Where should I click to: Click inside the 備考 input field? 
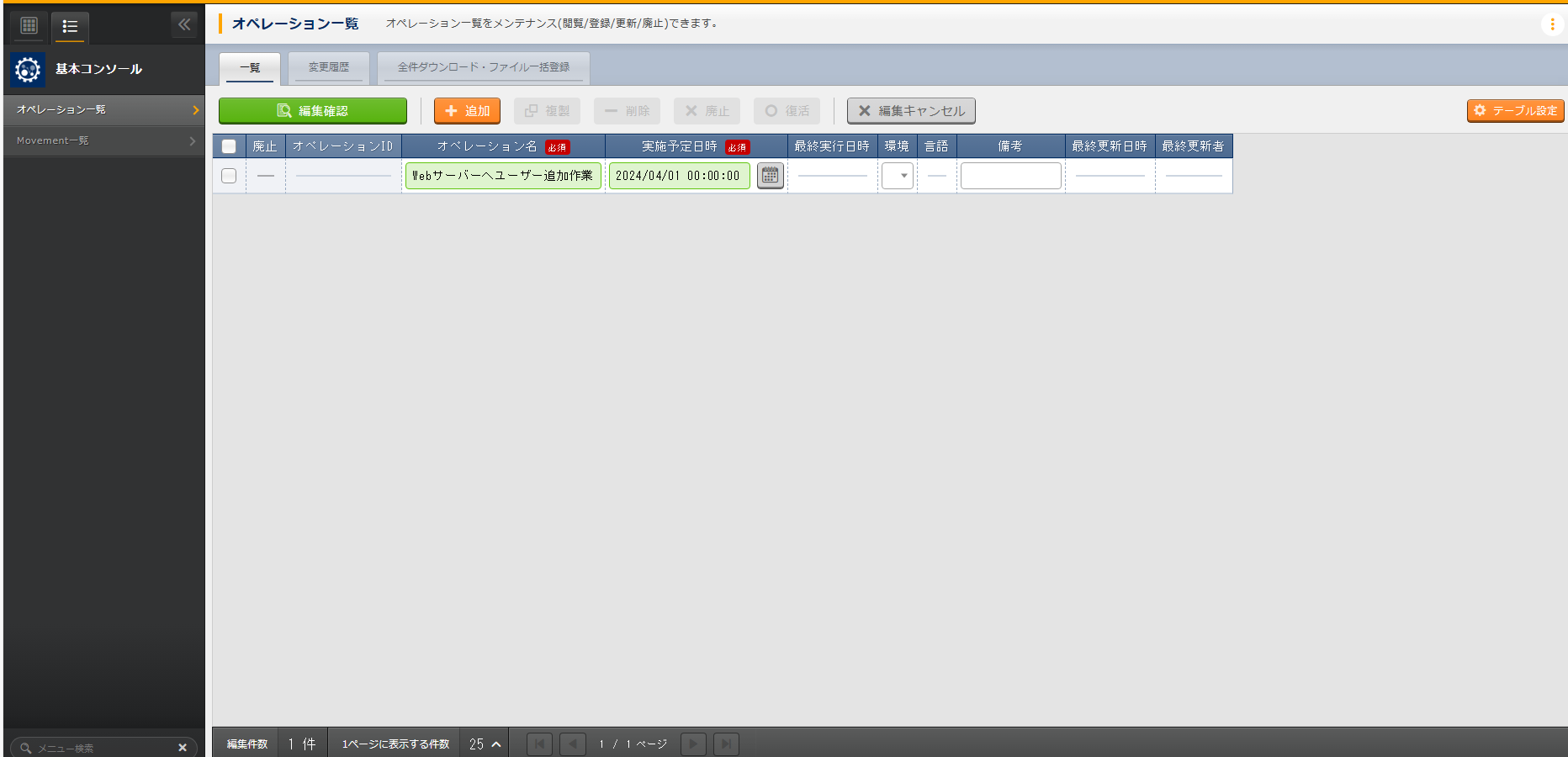tap(1010, 176)
